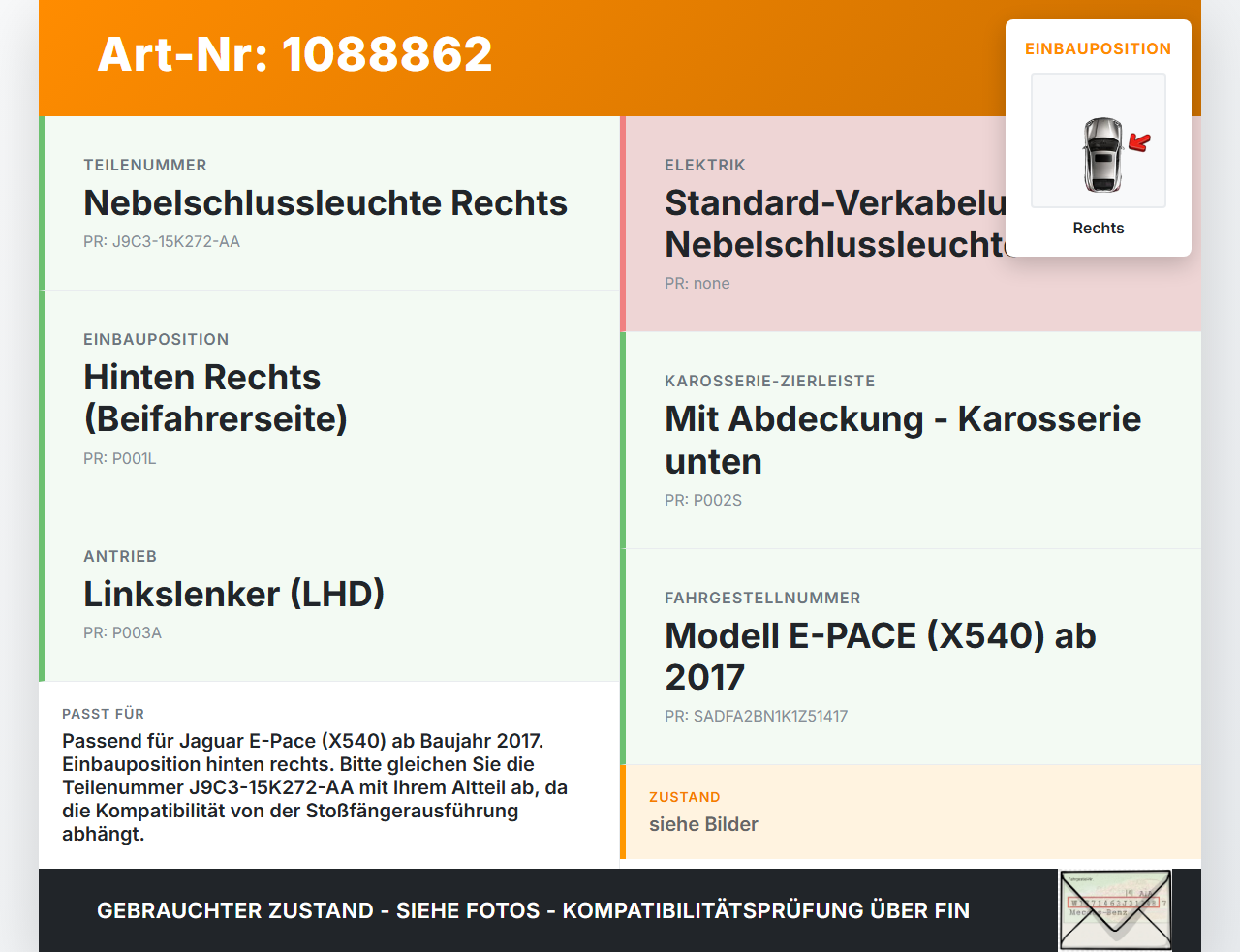
Task: Open the envelope thumbnail in footer
Action: point(1115,910)
